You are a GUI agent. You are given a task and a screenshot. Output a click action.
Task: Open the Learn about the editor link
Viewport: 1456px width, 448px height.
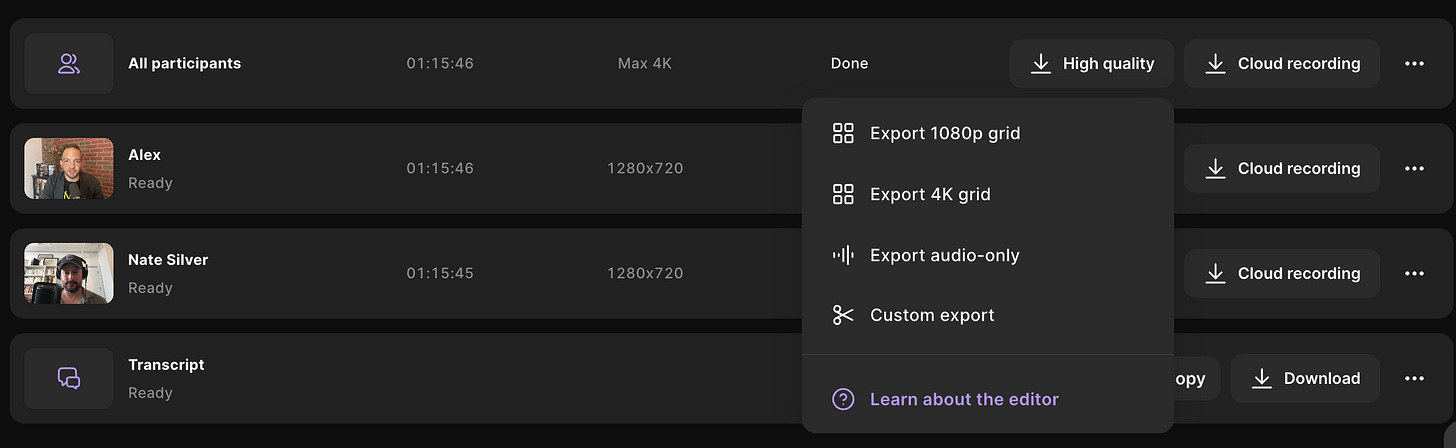[x=964, y=400]
